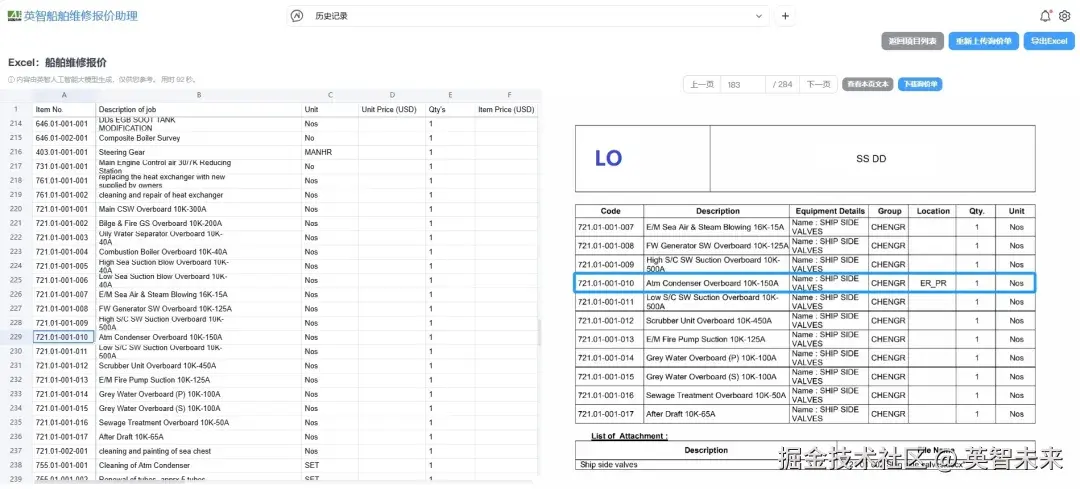Click the page number field showing 183
This screenshot has width=1080, height=489.
(742, 85)
